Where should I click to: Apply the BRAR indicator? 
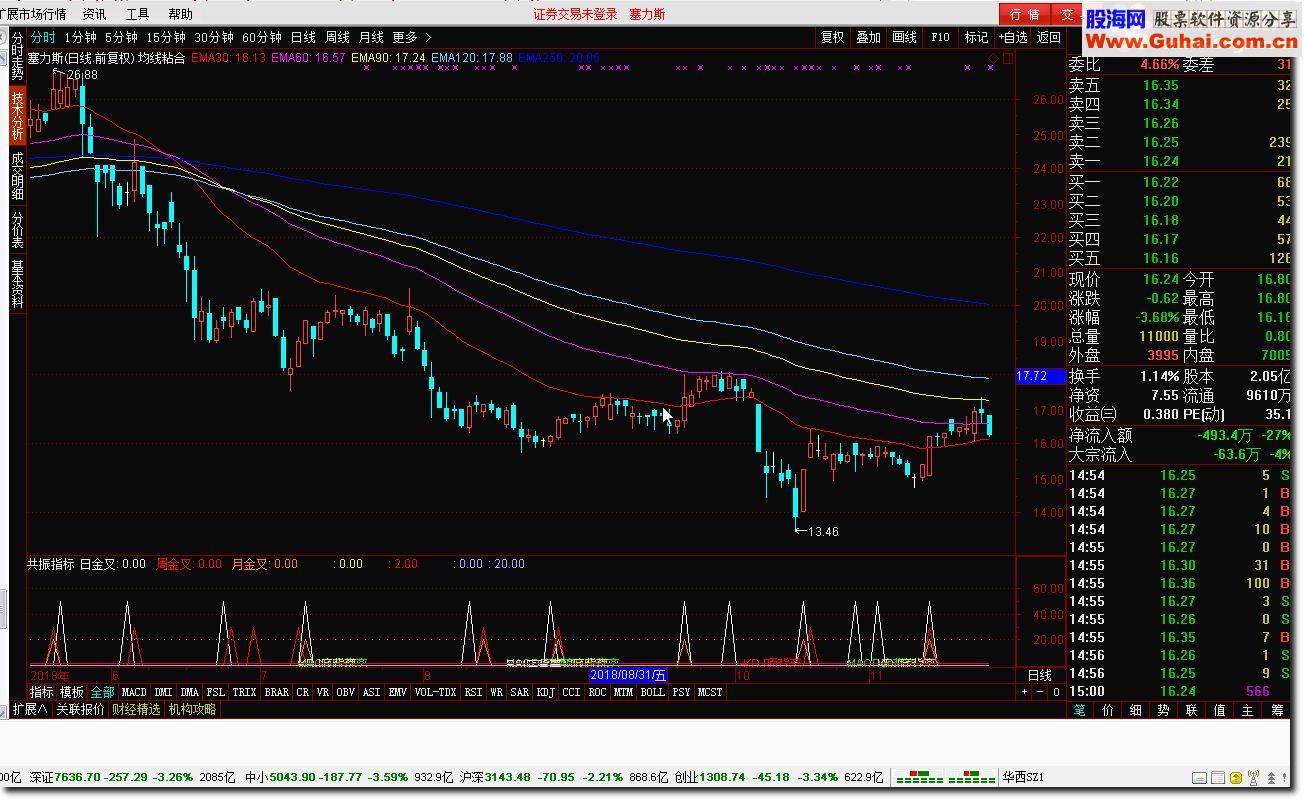[x=277, y=692]
